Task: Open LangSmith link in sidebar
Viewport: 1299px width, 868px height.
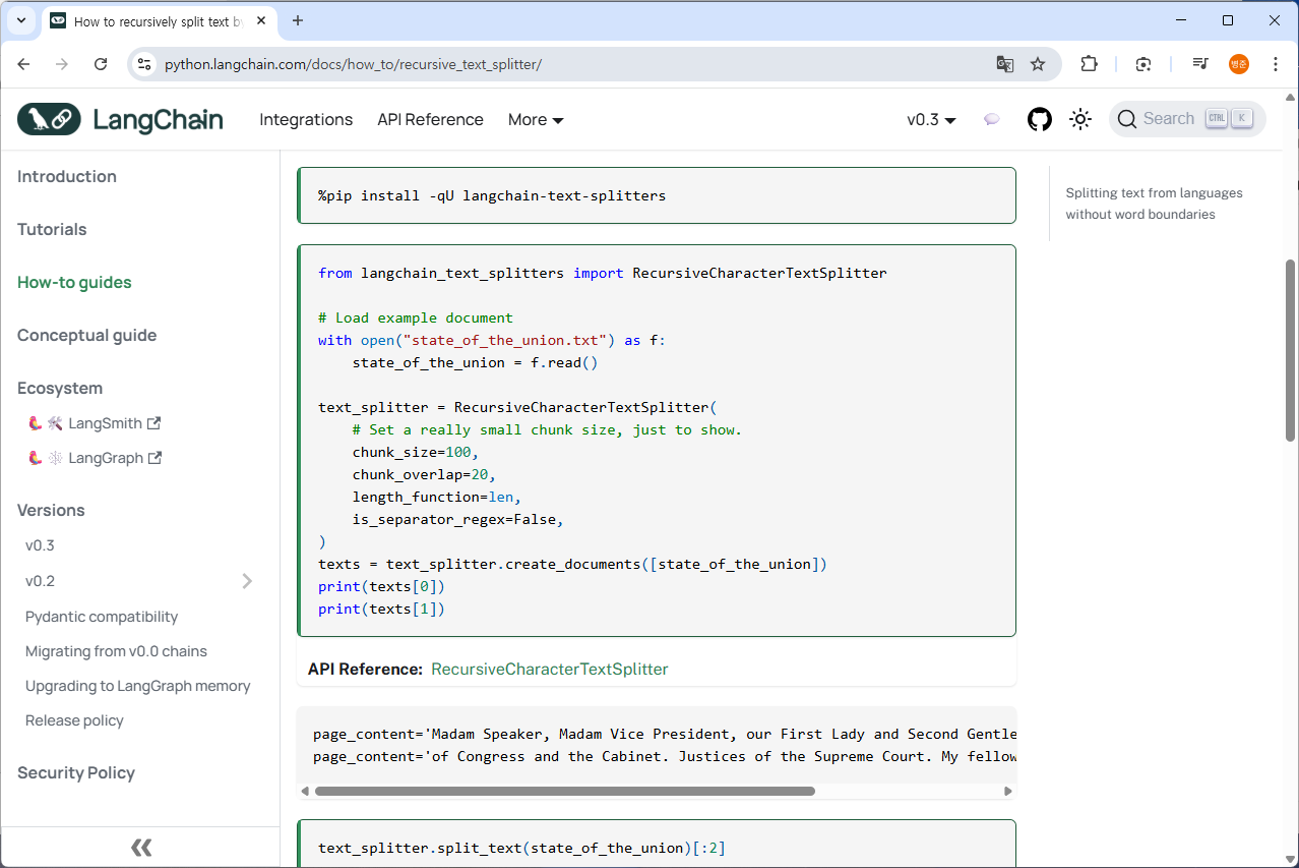Action: [x=105, y=423]
